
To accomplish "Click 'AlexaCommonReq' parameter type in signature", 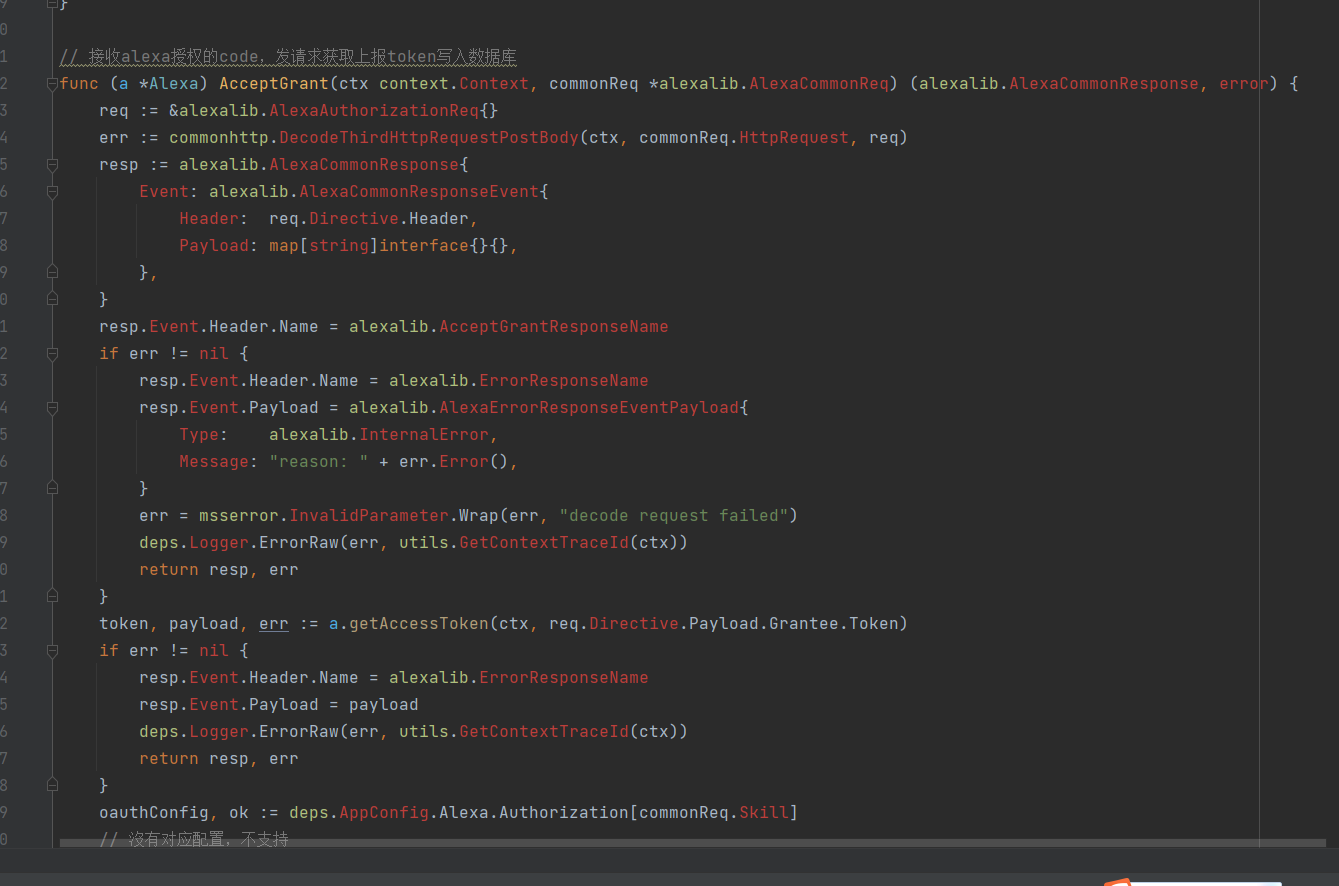I will click(819, 84).
